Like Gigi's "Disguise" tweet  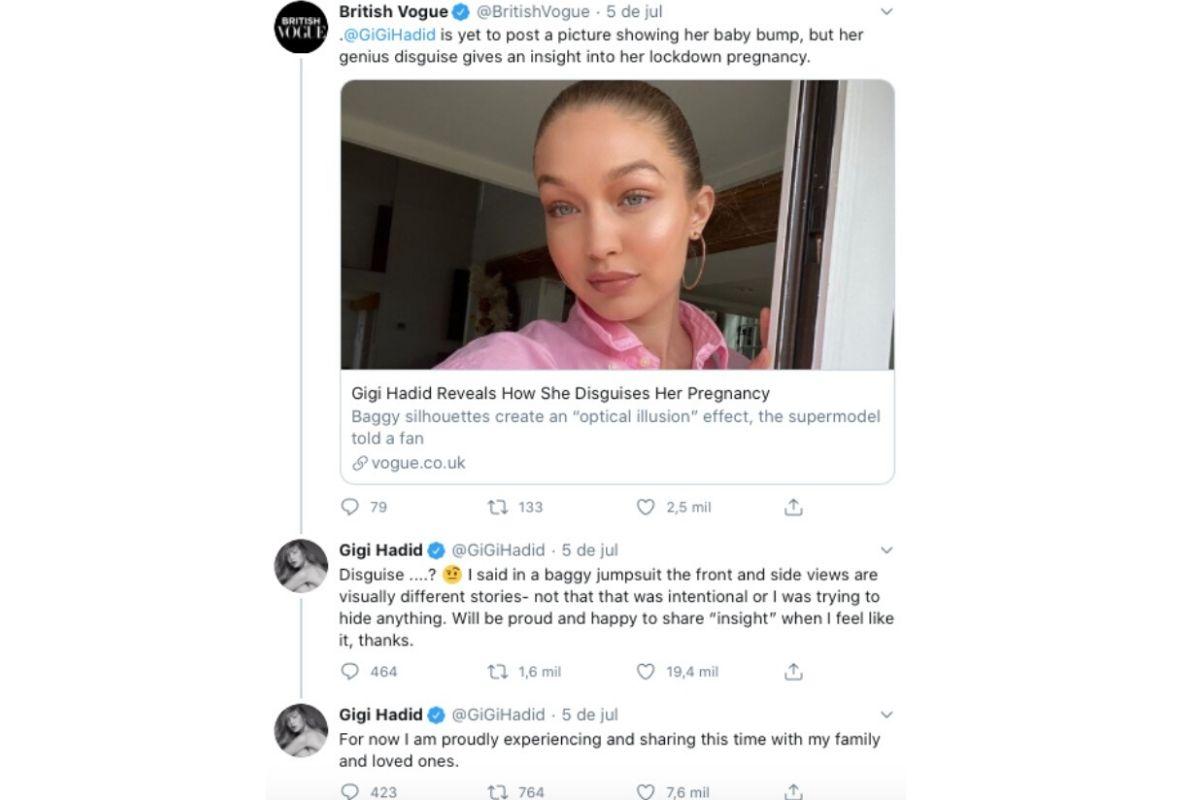(646, 672)
